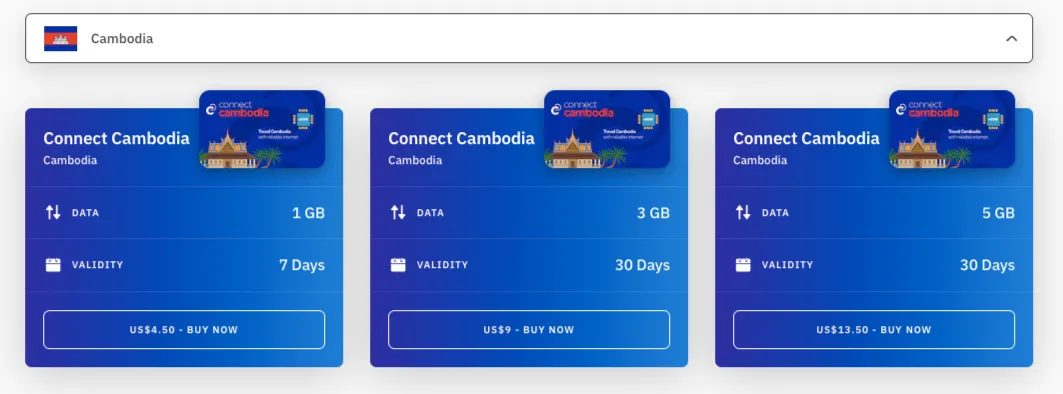
Task: Select the 7 Days validity row
Action: coord(184,265)
